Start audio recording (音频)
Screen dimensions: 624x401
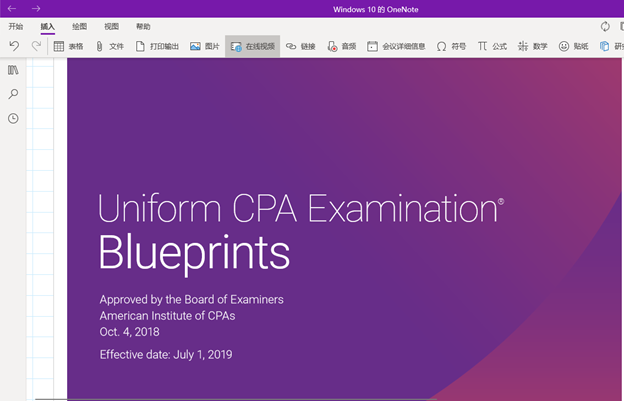click(x=341, y=47)
